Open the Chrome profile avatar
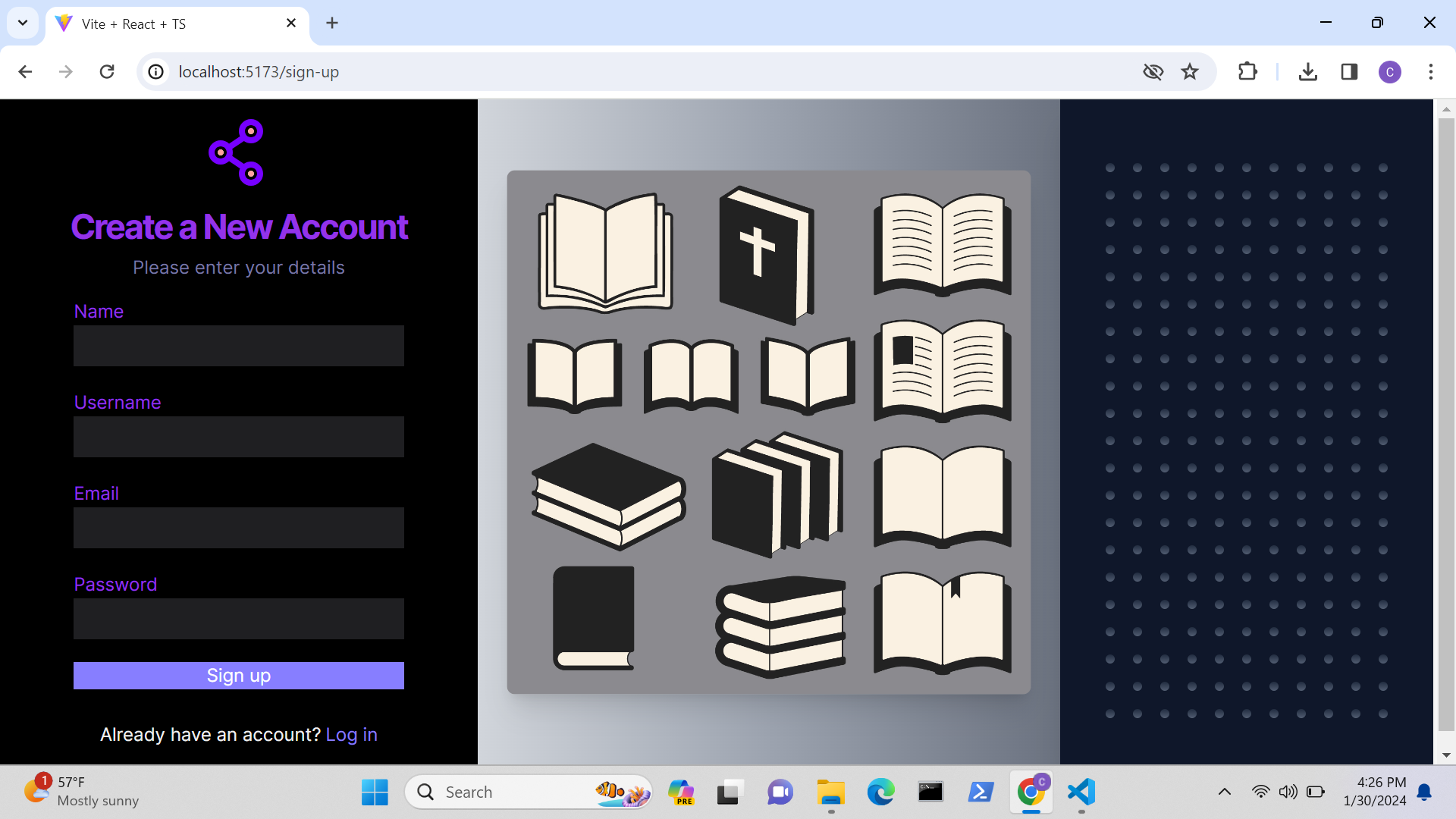This screenshot has height=819, width=1456. click(1390, 72)
